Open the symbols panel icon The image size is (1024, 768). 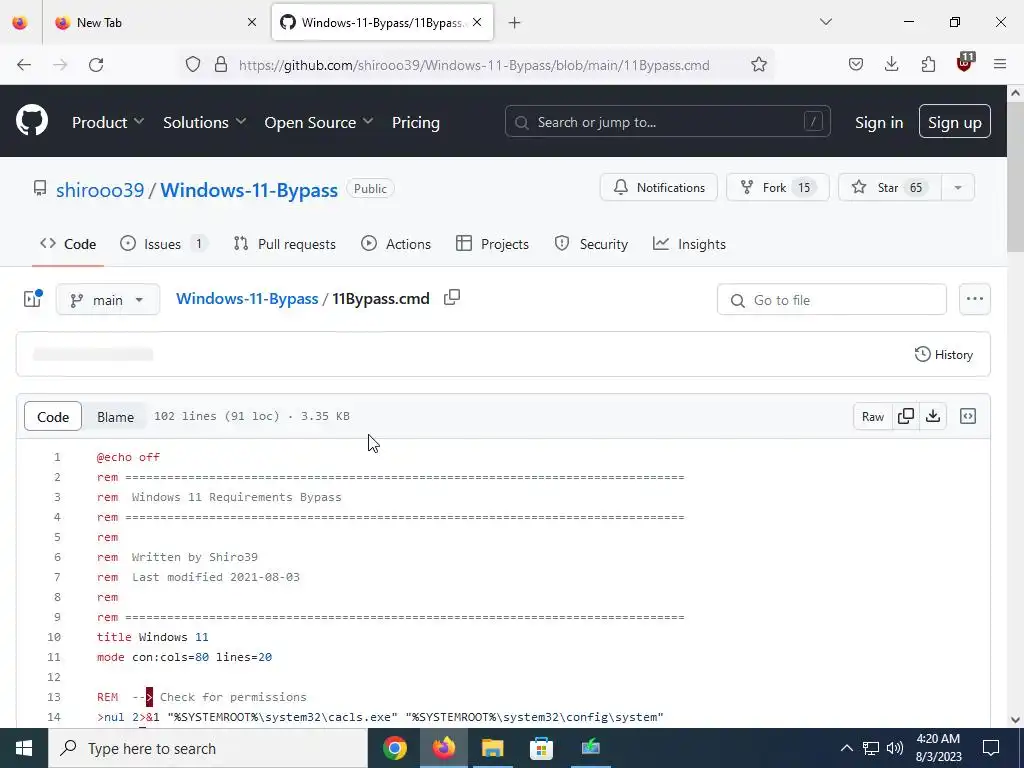(x=968, y=416)
